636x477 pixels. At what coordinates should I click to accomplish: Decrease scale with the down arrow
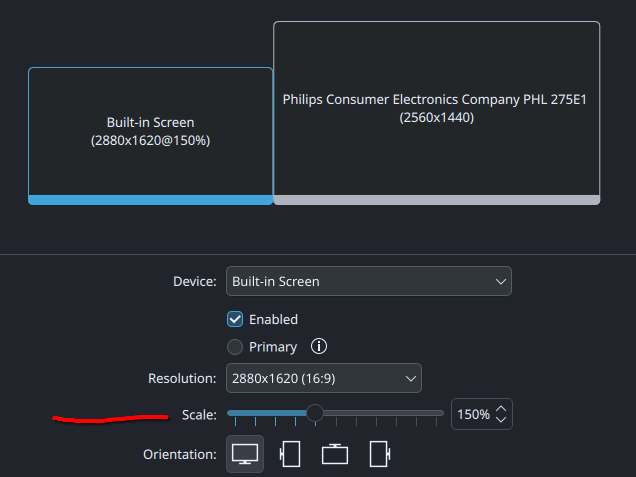(501, 419)
